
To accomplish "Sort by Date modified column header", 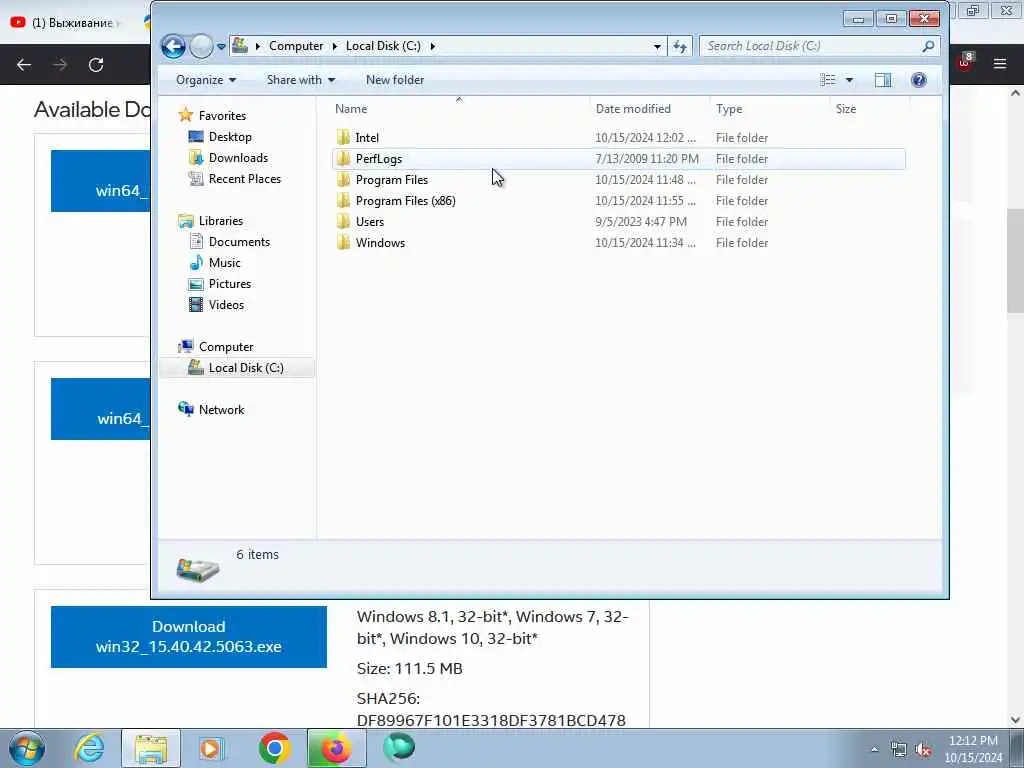I will (650, 108).
